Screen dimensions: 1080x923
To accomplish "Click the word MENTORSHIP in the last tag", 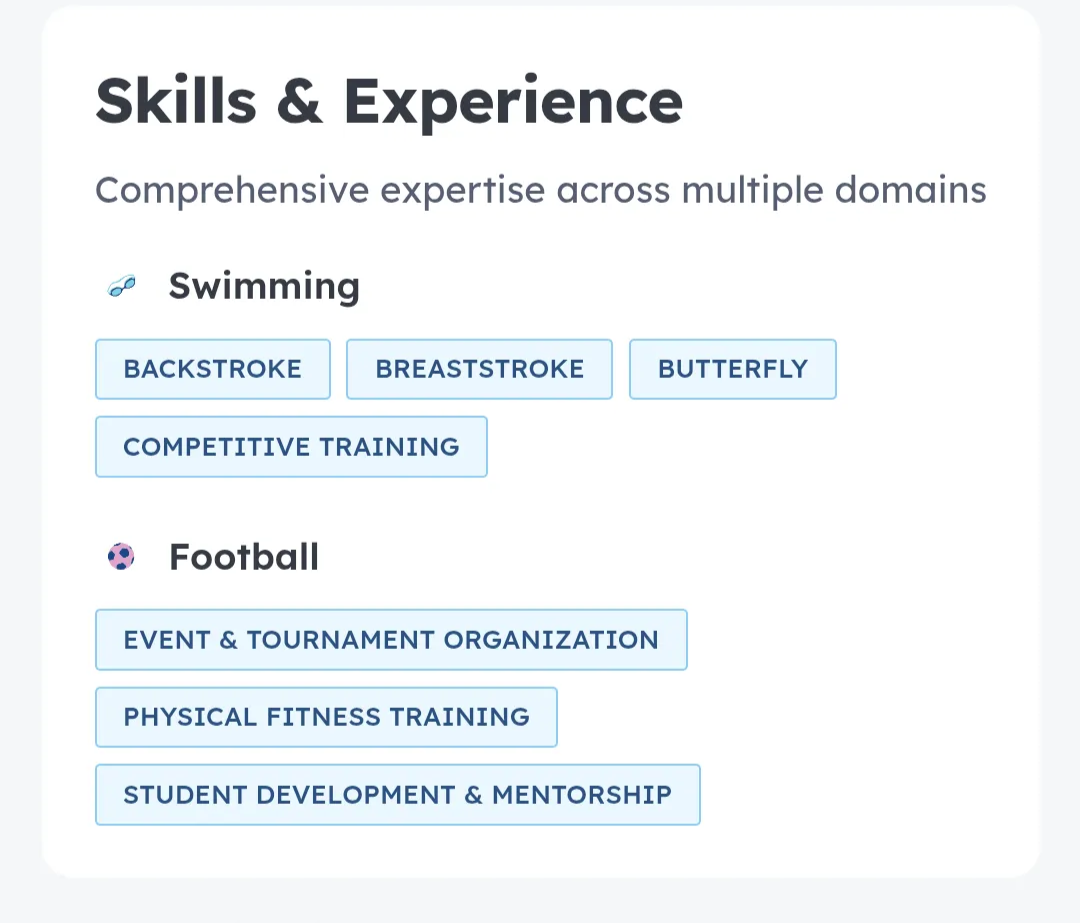I will click(582, 795).
